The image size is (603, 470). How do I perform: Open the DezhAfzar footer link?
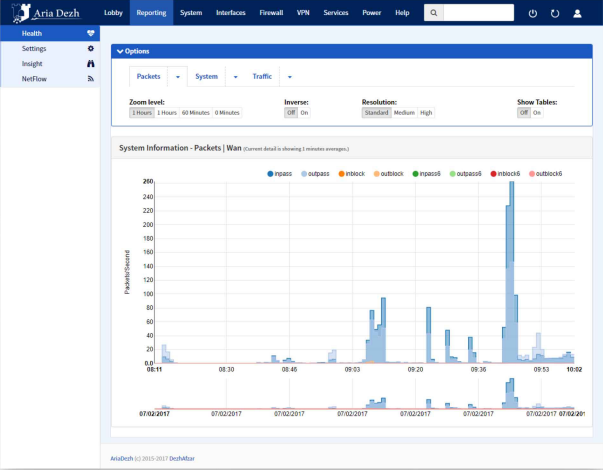click(x=182, y=458)
